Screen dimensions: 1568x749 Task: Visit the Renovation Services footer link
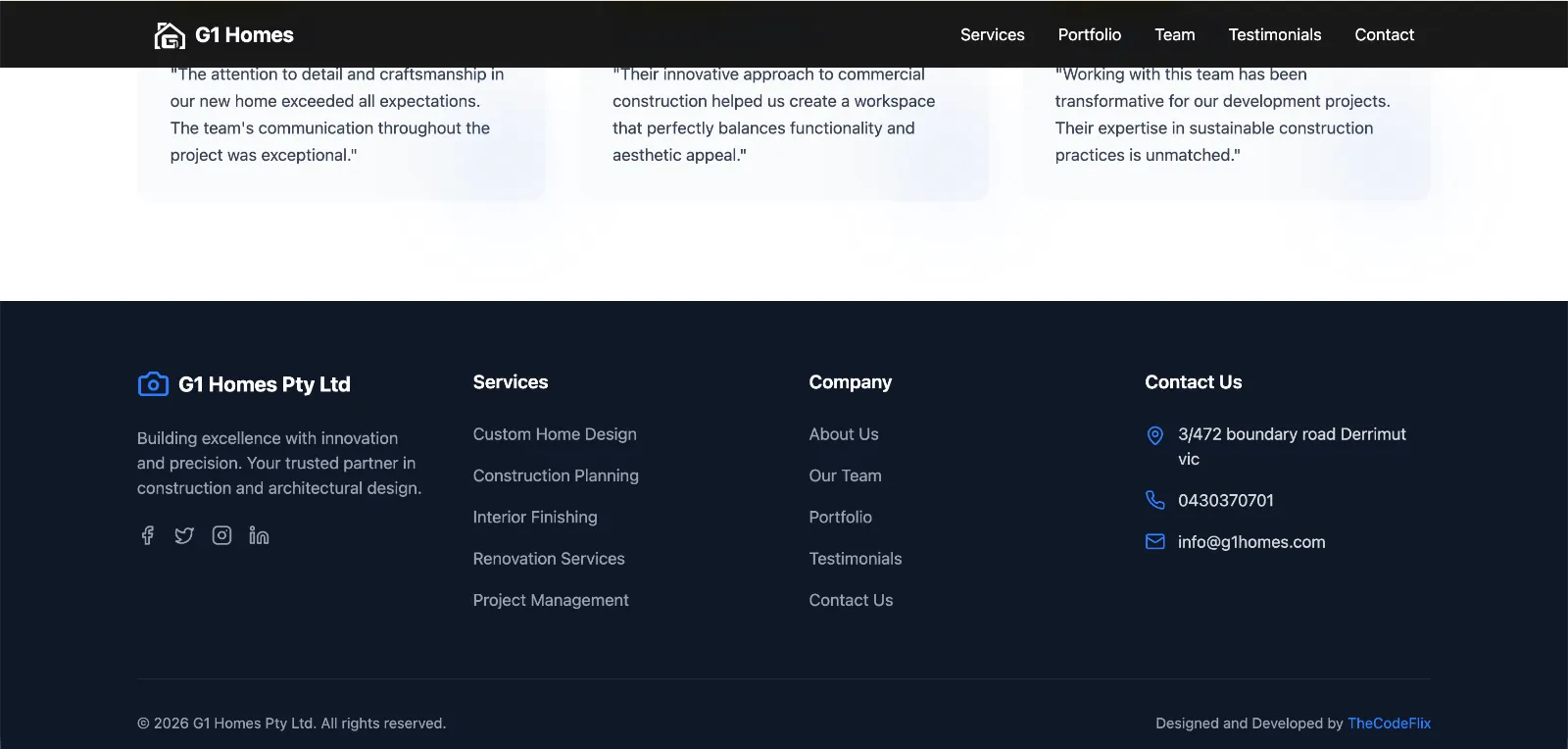tap(549, 559)
